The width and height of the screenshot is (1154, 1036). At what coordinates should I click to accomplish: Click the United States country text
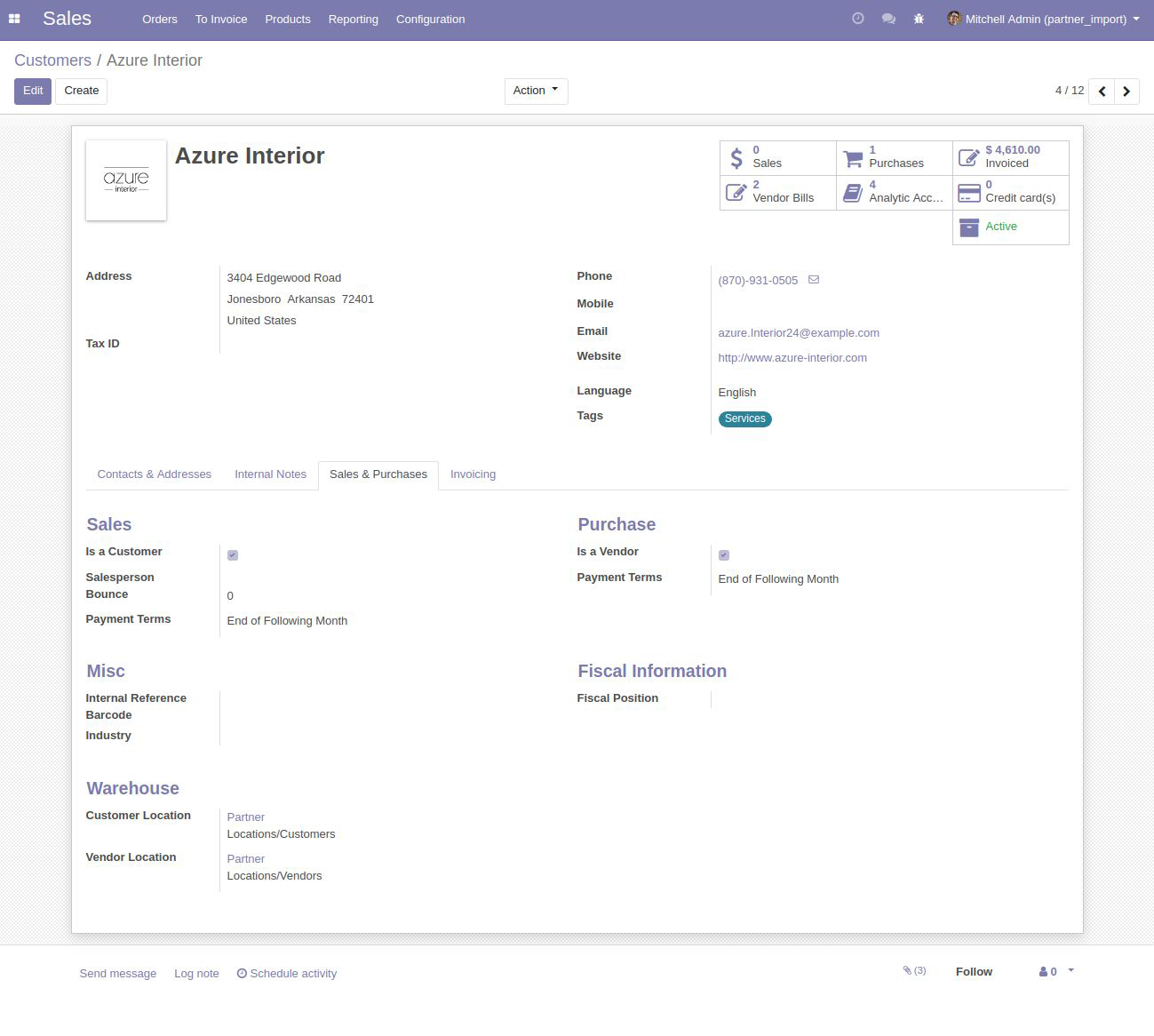point(261,321)
